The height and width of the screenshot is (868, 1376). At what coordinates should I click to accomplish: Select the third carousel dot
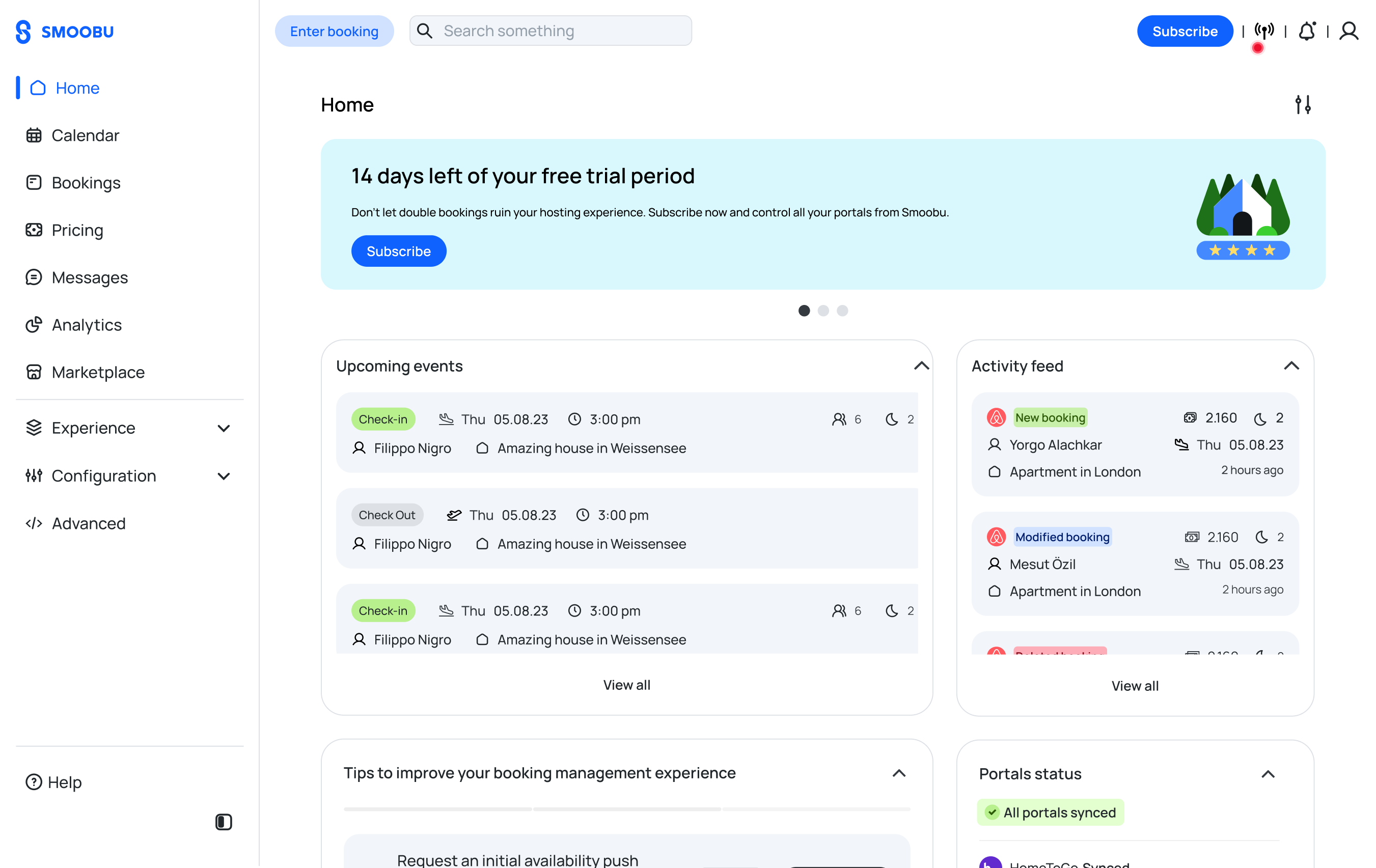(842, 310)
